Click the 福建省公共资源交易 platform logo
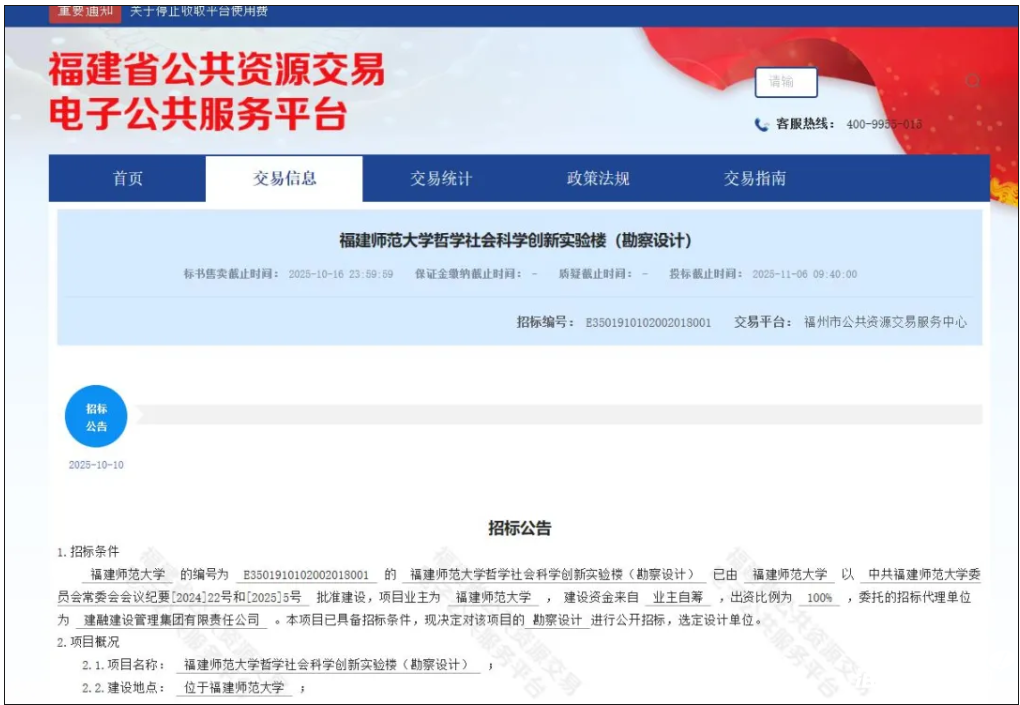Screen dimensions: 1020x705 (x=216, y=92)
